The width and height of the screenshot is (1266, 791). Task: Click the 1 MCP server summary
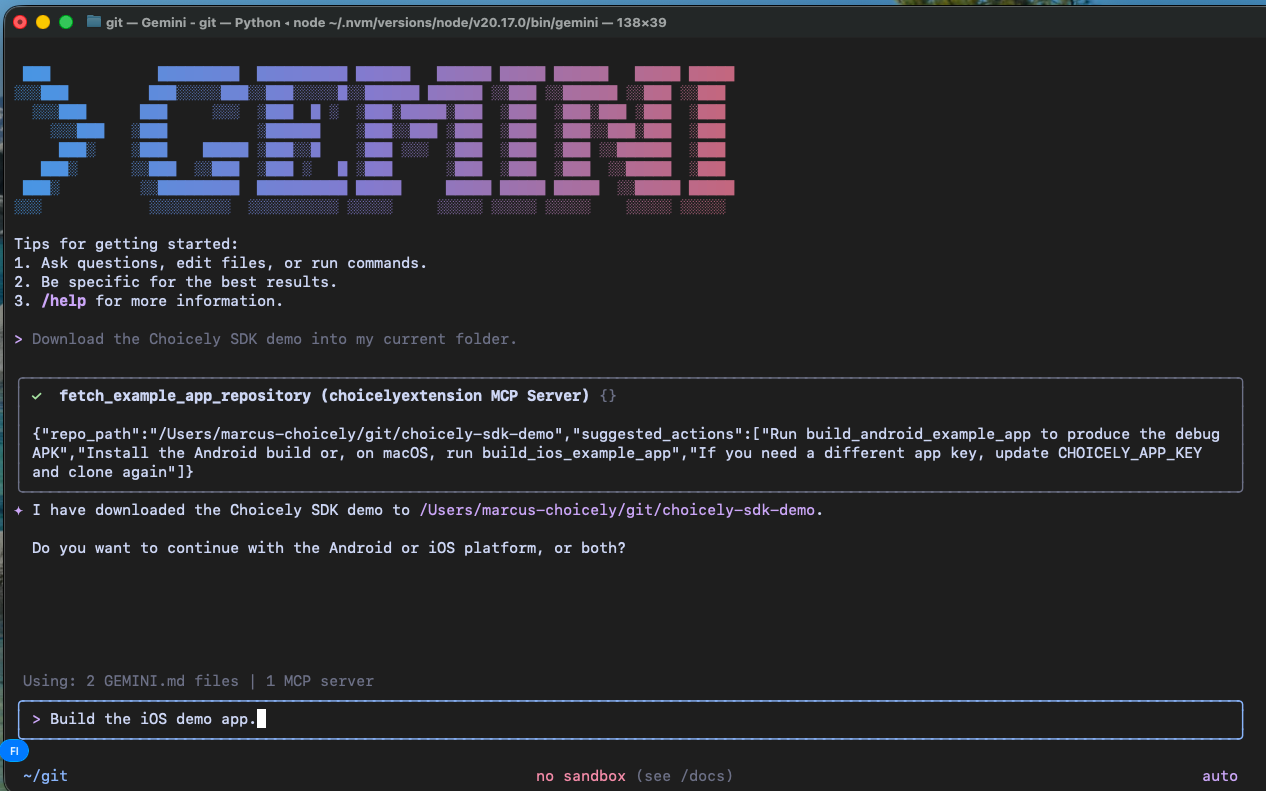coord(318,681)
